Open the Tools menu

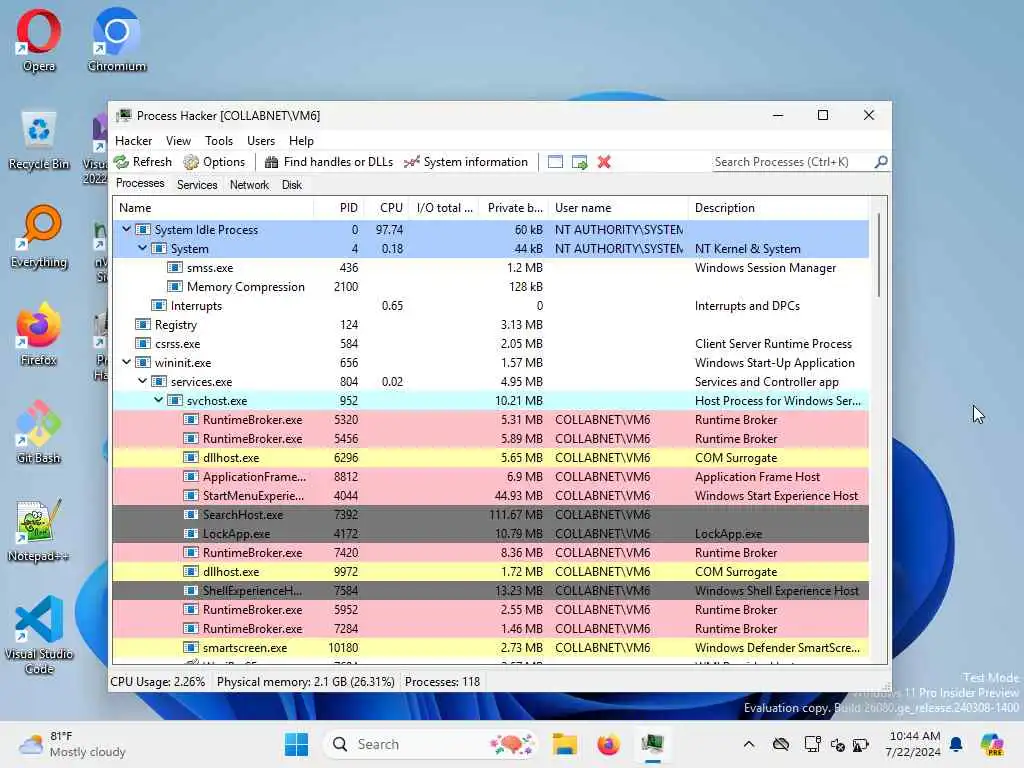pyautogui.click(x=219, y=141)
